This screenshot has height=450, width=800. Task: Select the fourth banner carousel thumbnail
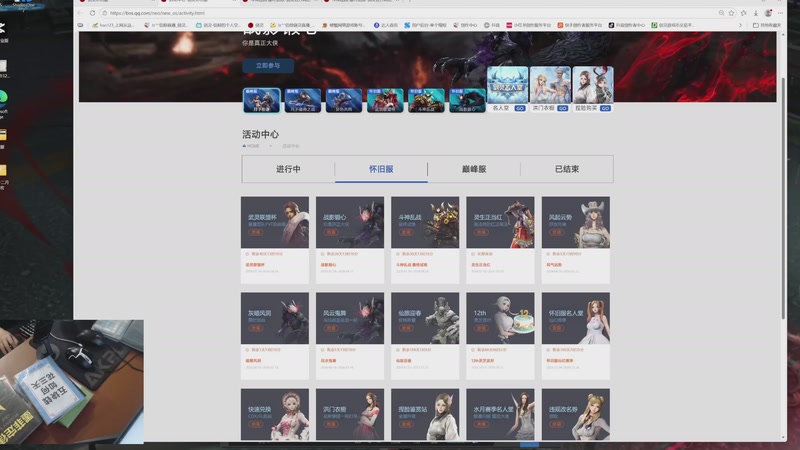click(x=385, y=100)
